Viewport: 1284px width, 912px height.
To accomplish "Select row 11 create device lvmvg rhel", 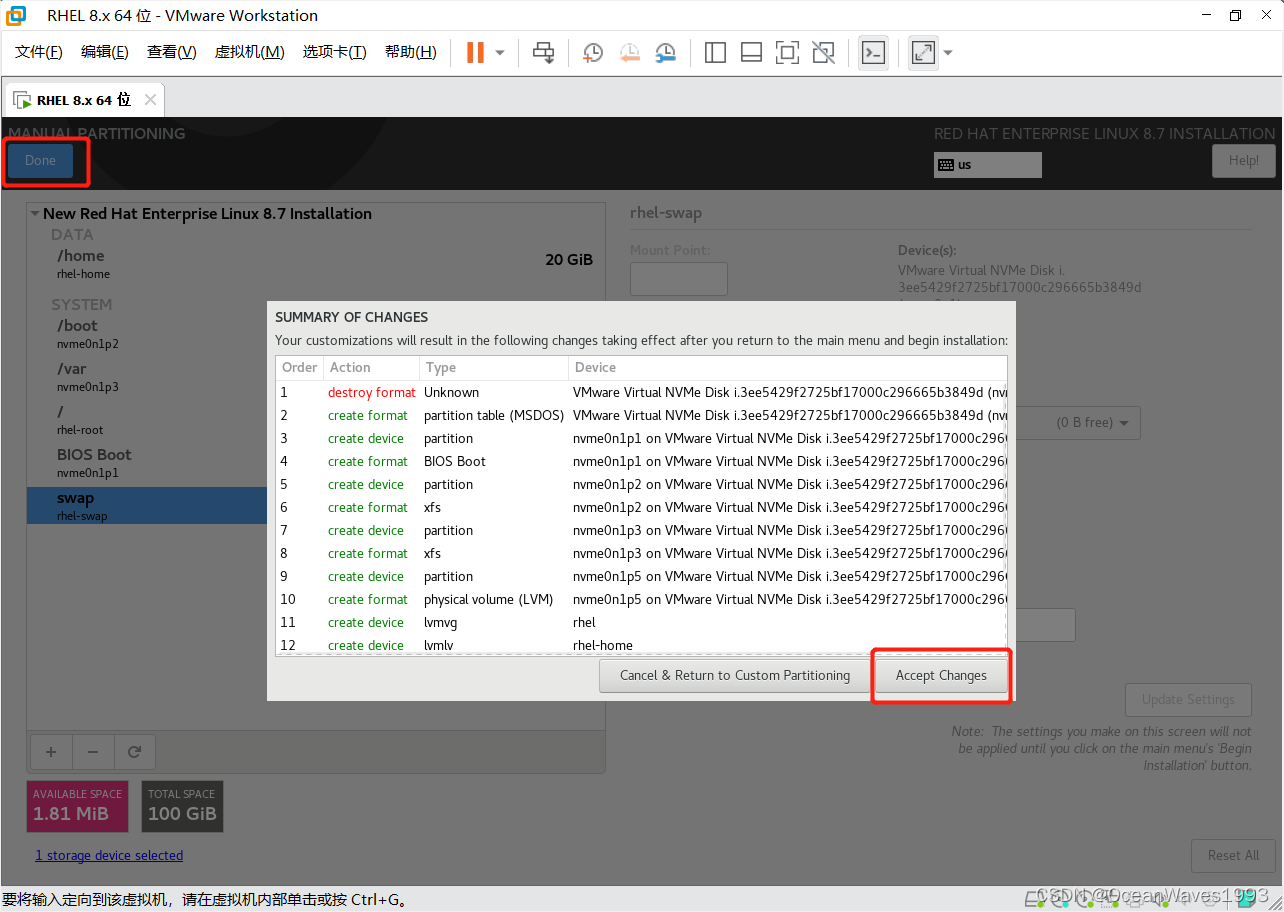I will [x=642, y=623].
